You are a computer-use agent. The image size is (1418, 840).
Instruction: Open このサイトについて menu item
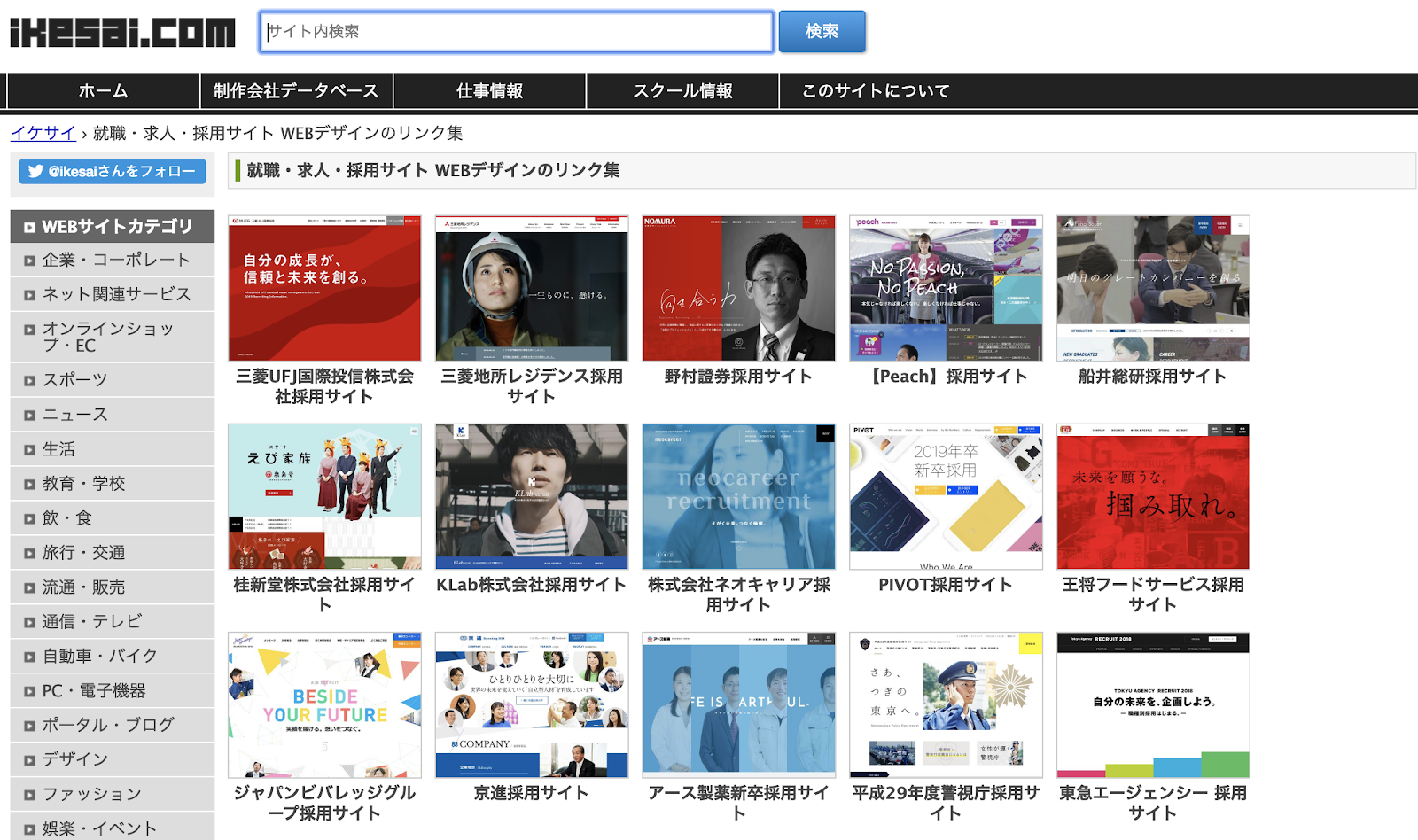(x=876, y=91)
